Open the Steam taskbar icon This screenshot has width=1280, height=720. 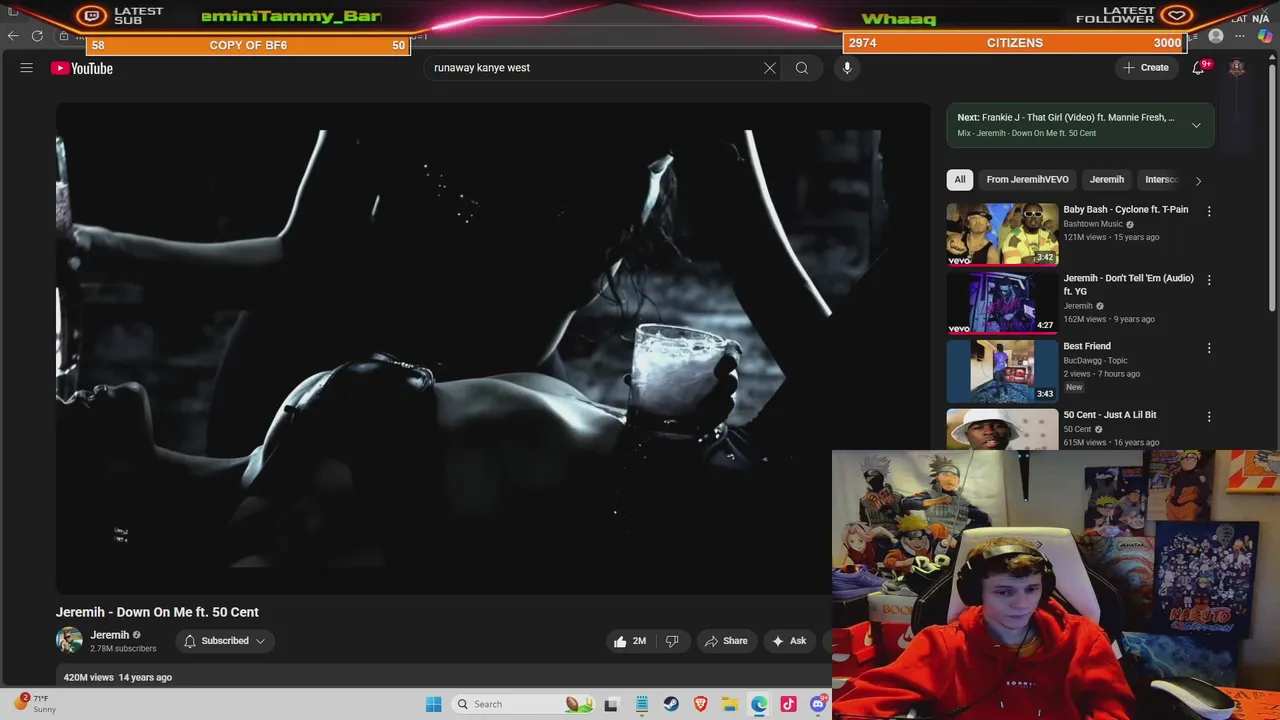(671, 704)
